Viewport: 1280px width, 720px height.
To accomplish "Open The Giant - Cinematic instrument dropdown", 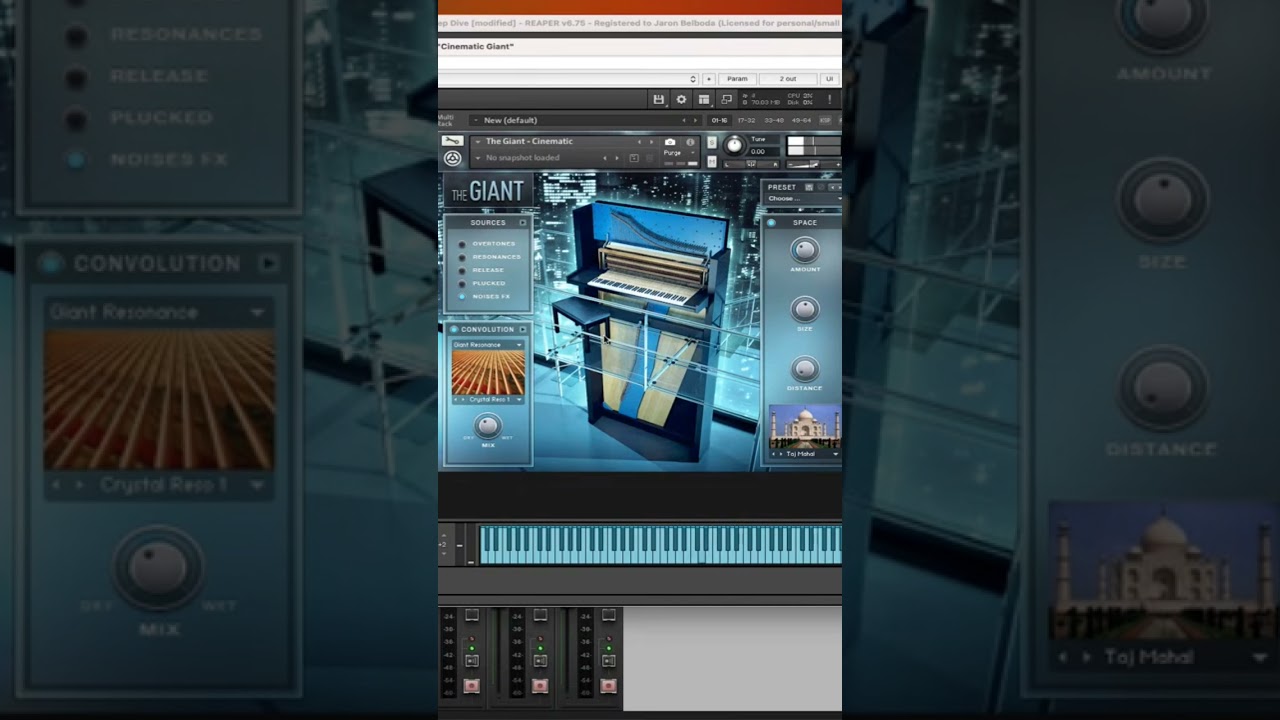I will point(556,141).
